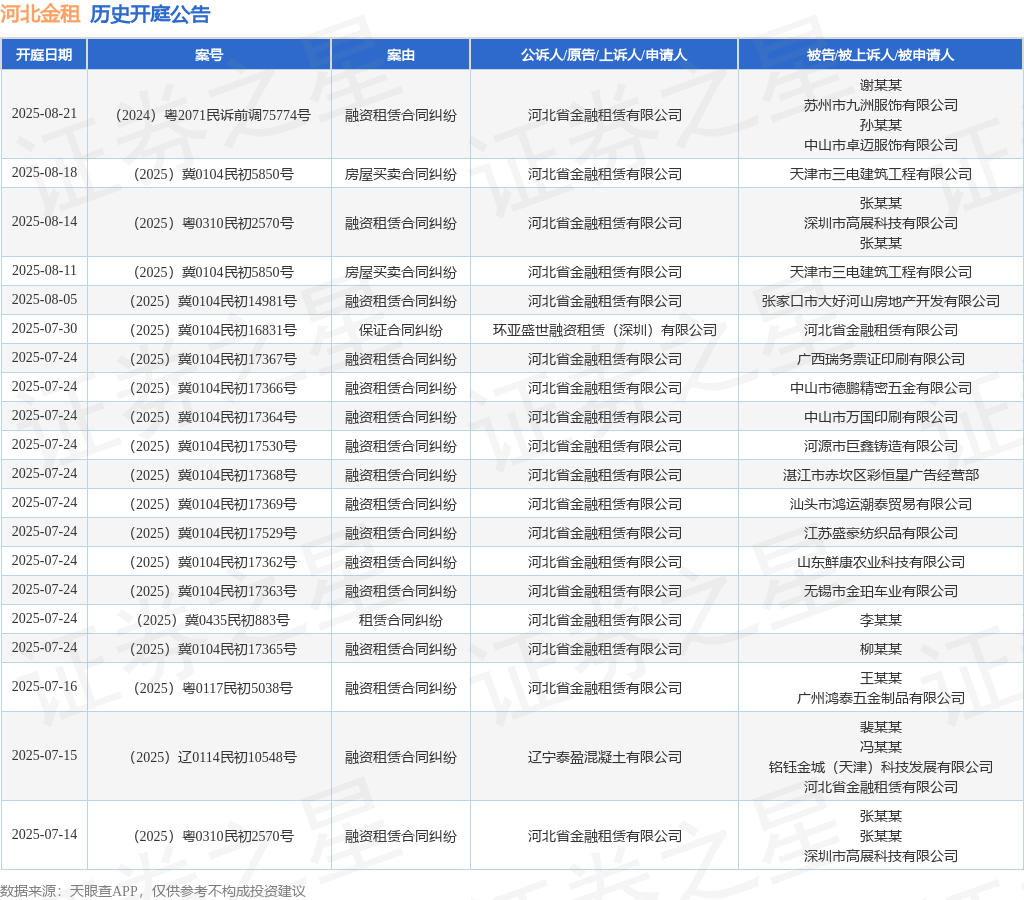This screenshot has width=1024, height=900.
Task: Click the date 2025-07-30
Action: (x=44, y=329)
